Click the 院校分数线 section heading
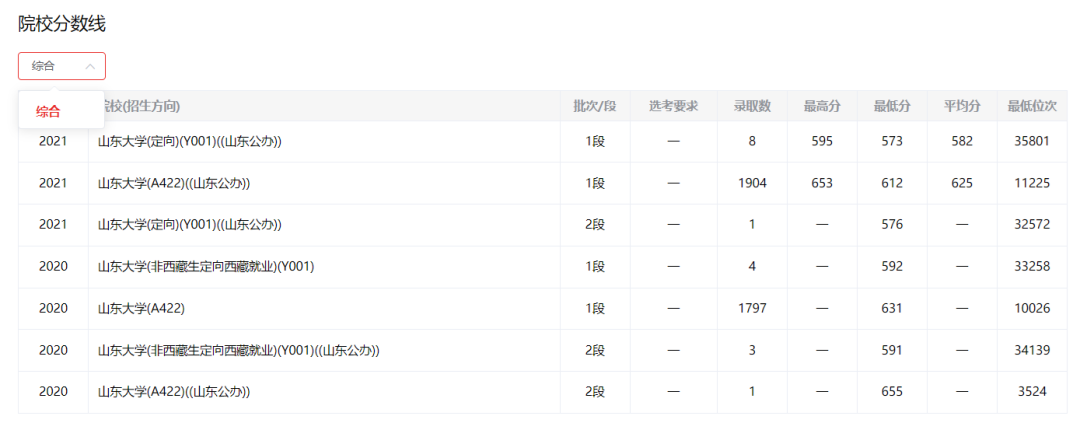 (x=62, y=24)
